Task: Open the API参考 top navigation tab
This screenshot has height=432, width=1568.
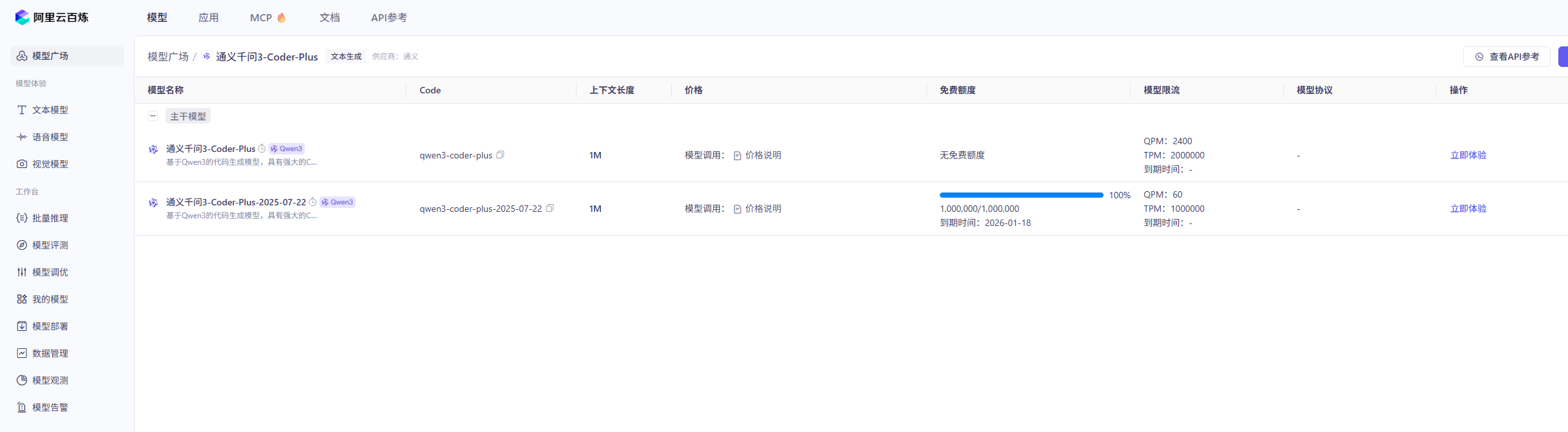Action: click(x=389, y=17)
